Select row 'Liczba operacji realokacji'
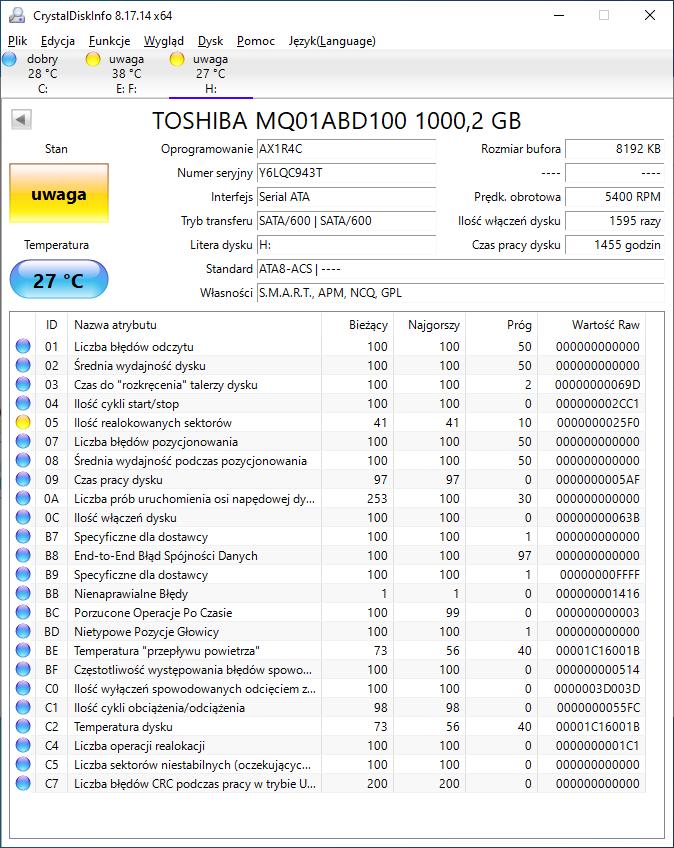 (328, 745)
